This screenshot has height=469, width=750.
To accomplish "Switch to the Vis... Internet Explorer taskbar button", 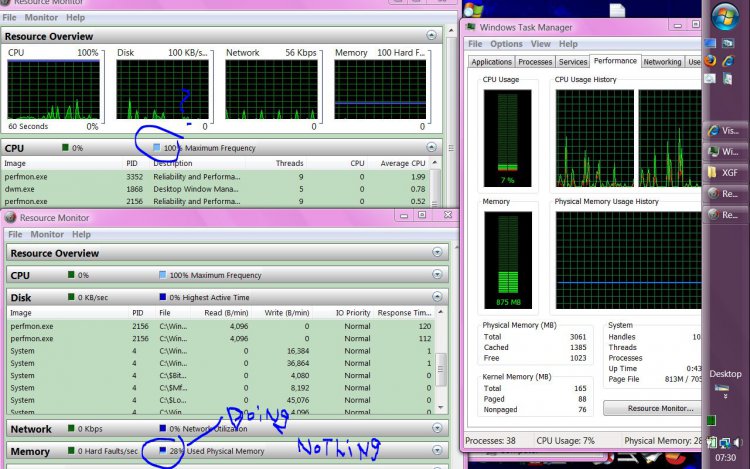I will (725, 131).
